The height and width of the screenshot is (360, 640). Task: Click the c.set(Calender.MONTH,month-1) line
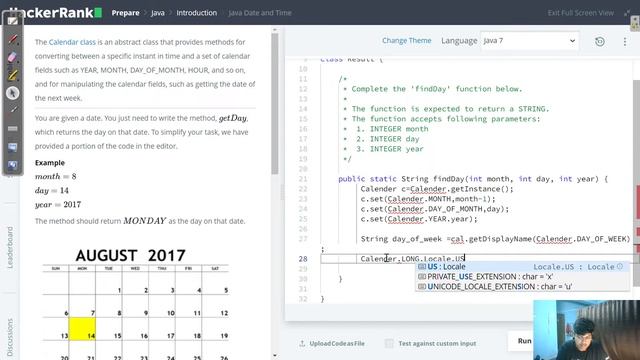pyautogui.click(x=428, y=199)
